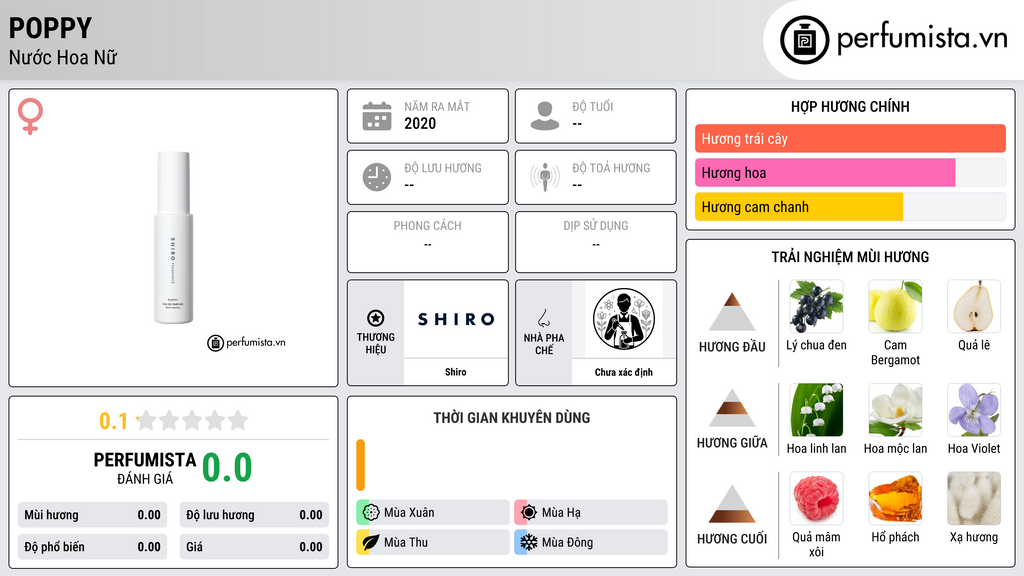Click the Hương giữa pyramid icon

(x=732, y=408)
